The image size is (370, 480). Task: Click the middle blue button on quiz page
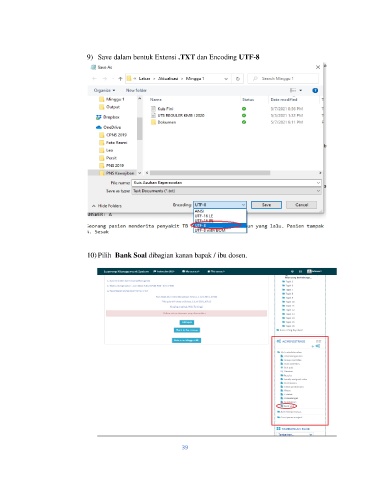pyautogui.click(x=187, y=330)
